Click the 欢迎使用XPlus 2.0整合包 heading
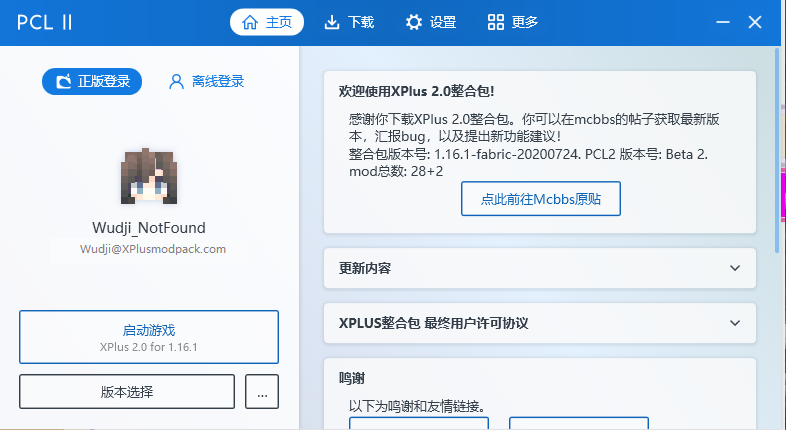The width and height of the screenshot is (786, 430). pyautogui.click(x=417, y=91)
